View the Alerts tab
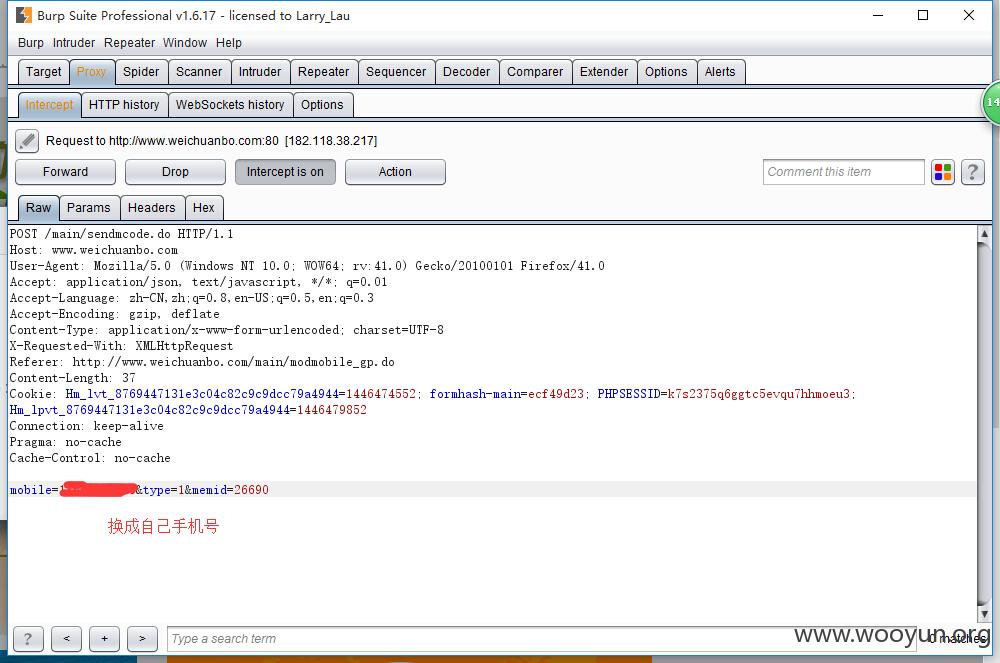This screenshot has height=663, width=1000. pos(720,72)
